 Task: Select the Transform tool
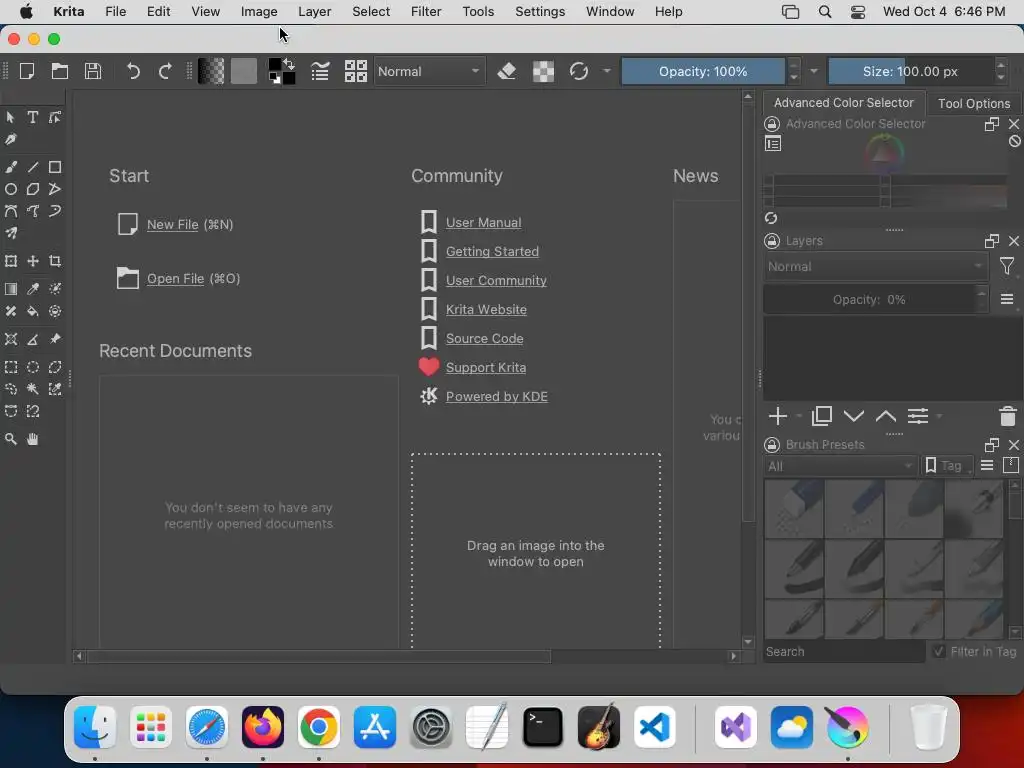pos(11,261)
